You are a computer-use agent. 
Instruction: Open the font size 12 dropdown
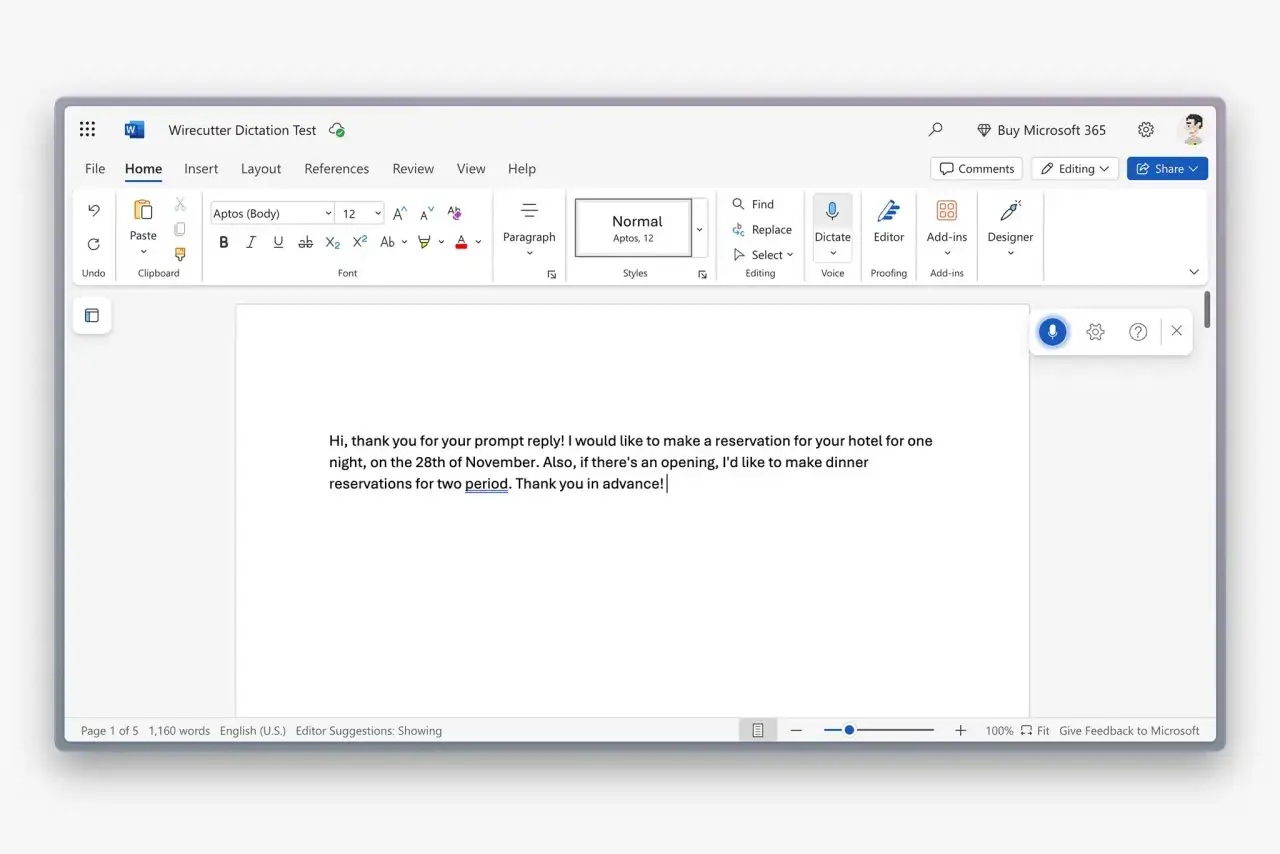pyautogui.click(x=377, y=214)
